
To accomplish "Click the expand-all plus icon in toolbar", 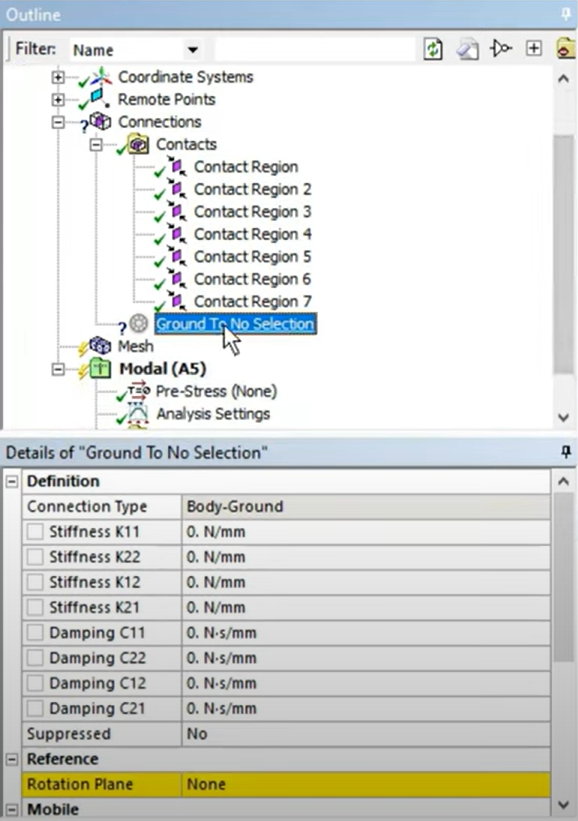I will tap(533, 49).
